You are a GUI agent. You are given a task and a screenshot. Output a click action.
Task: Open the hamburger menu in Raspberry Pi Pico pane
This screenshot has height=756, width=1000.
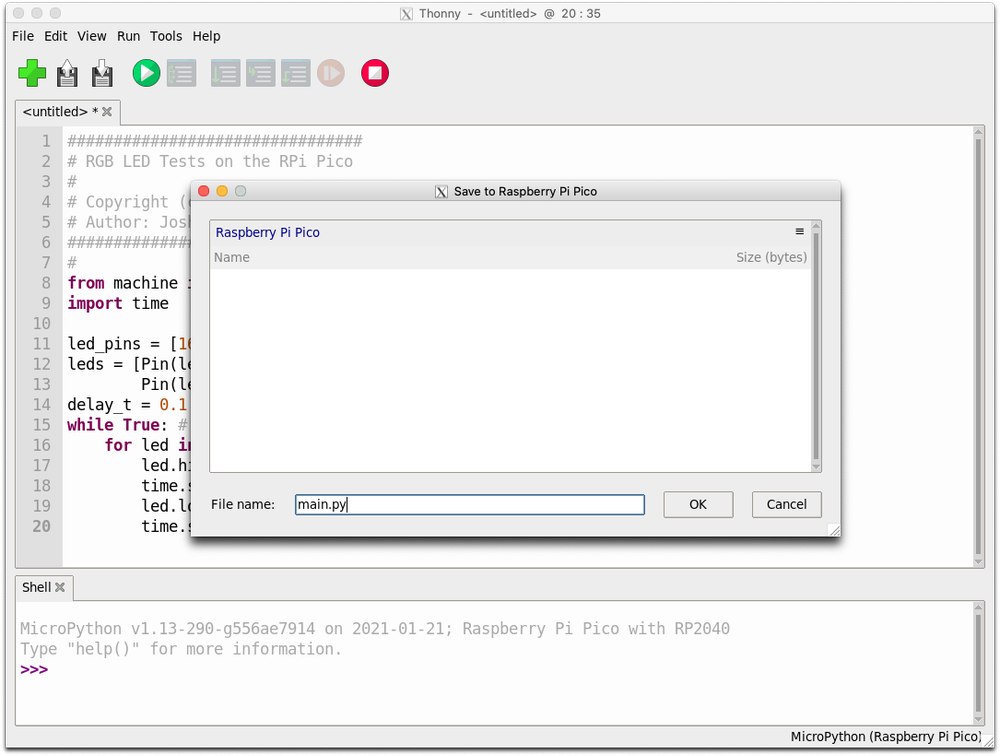tap(799, 232)
